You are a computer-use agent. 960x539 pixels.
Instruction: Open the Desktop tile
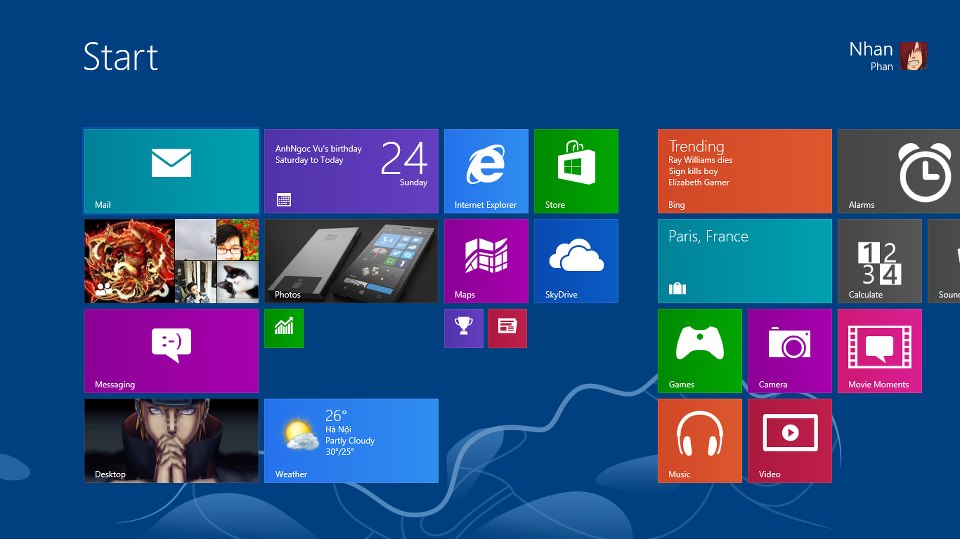pos(171,441)
